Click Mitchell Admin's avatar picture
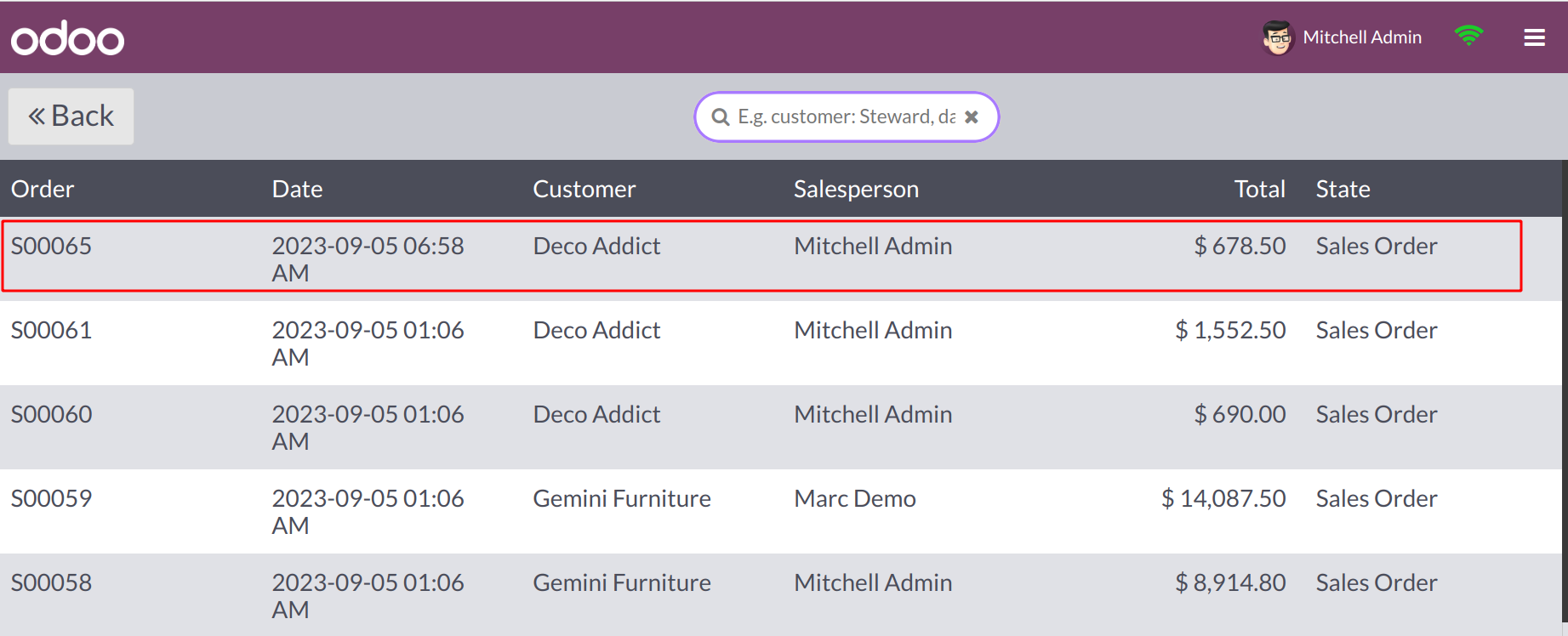This screenshot has width=1568, height=636. [x=1277, y=37]
